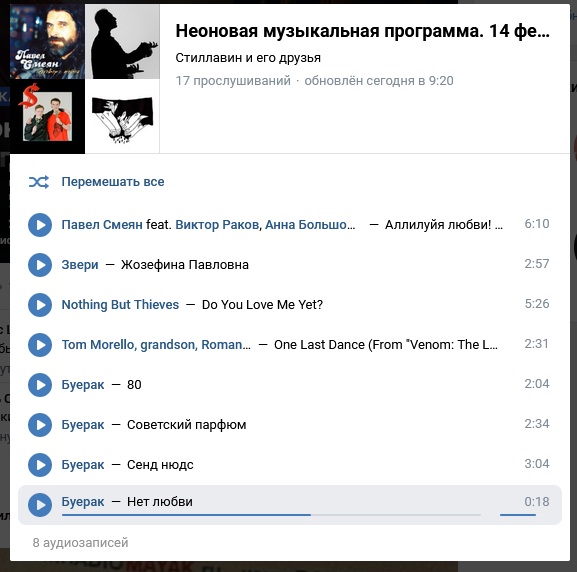Screen dimensions: 577x572
Task: Click Павел Смеян album cover thumbnail
Action: [47, 42]
